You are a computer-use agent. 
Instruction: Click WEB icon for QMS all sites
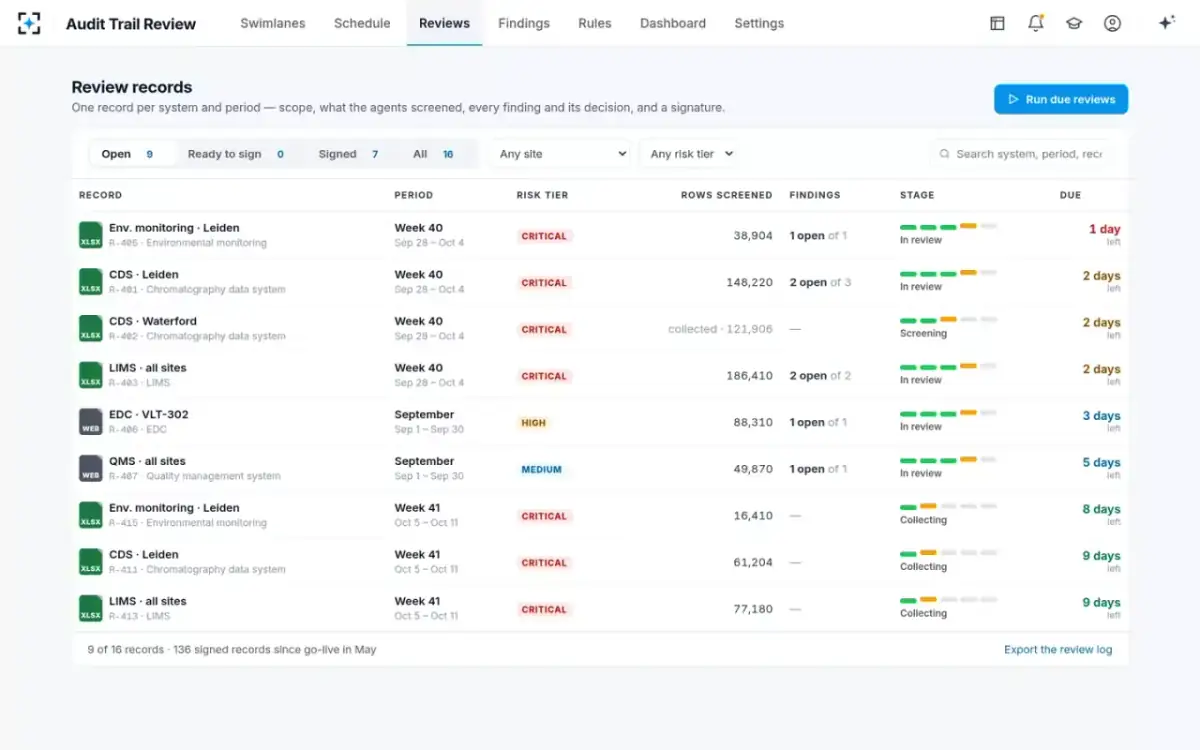click(x=91, y=469)
